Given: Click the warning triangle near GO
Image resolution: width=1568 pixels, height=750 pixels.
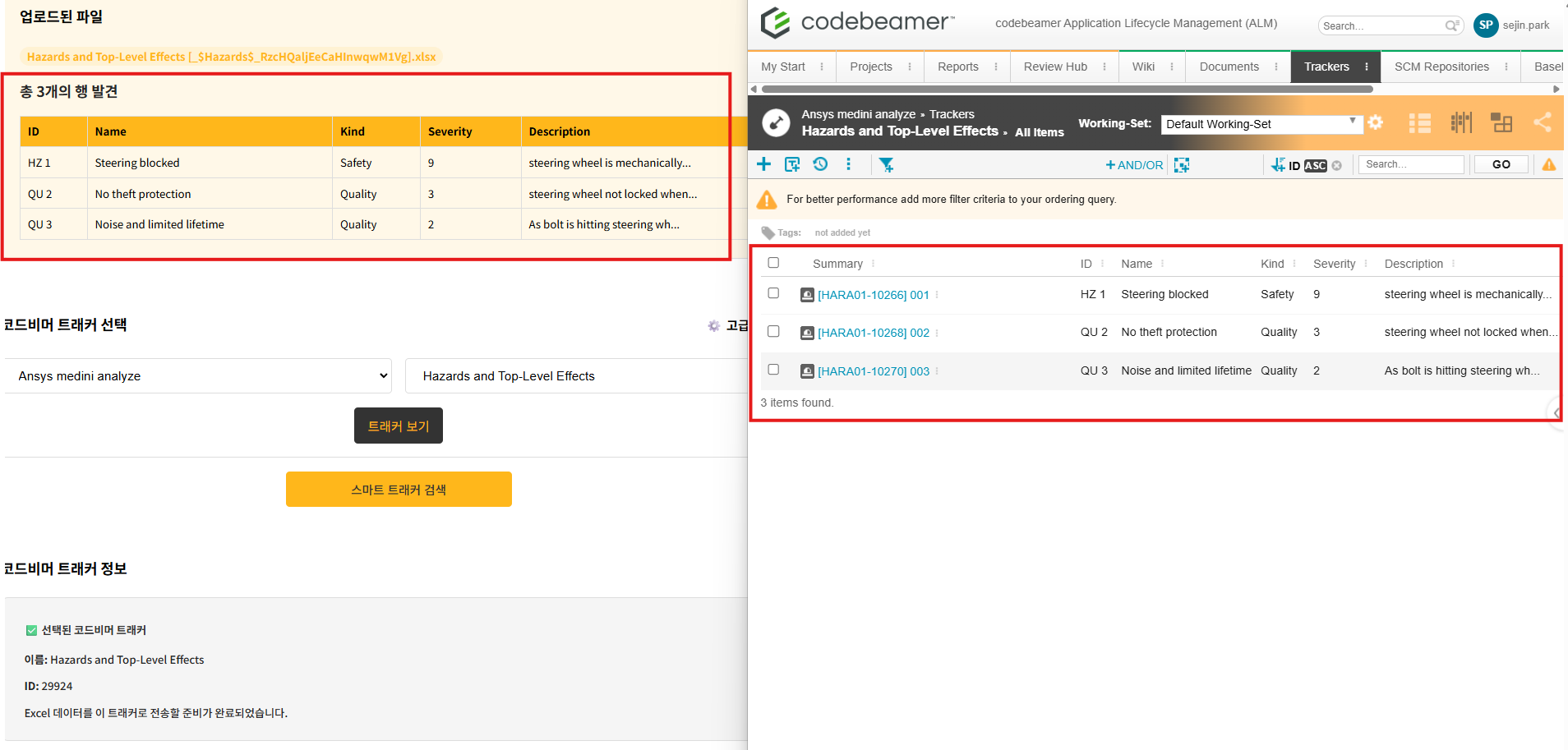Looking at the screenshot, I should tap(1549, 164).
